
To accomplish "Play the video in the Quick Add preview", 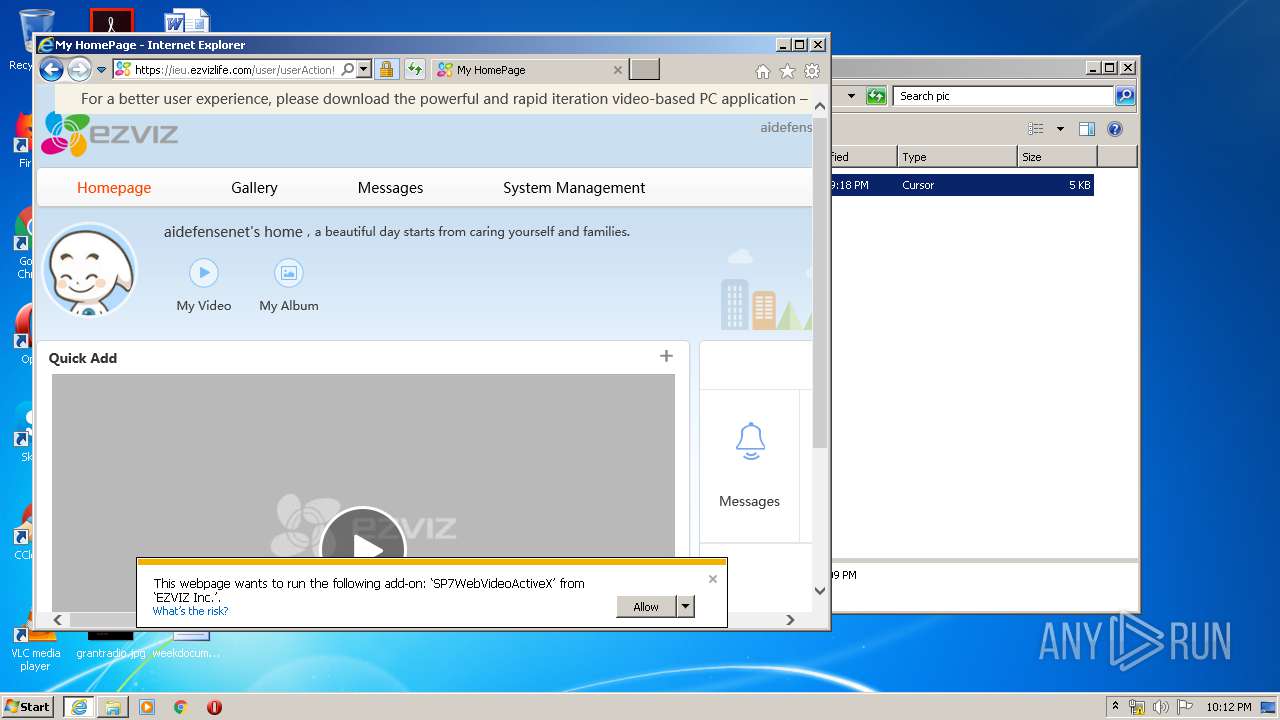I will 363,548.
